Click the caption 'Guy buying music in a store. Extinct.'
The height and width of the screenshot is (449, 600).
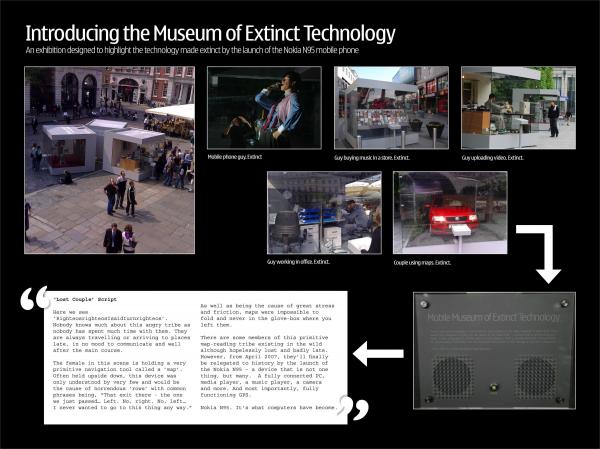click(372, 158)
